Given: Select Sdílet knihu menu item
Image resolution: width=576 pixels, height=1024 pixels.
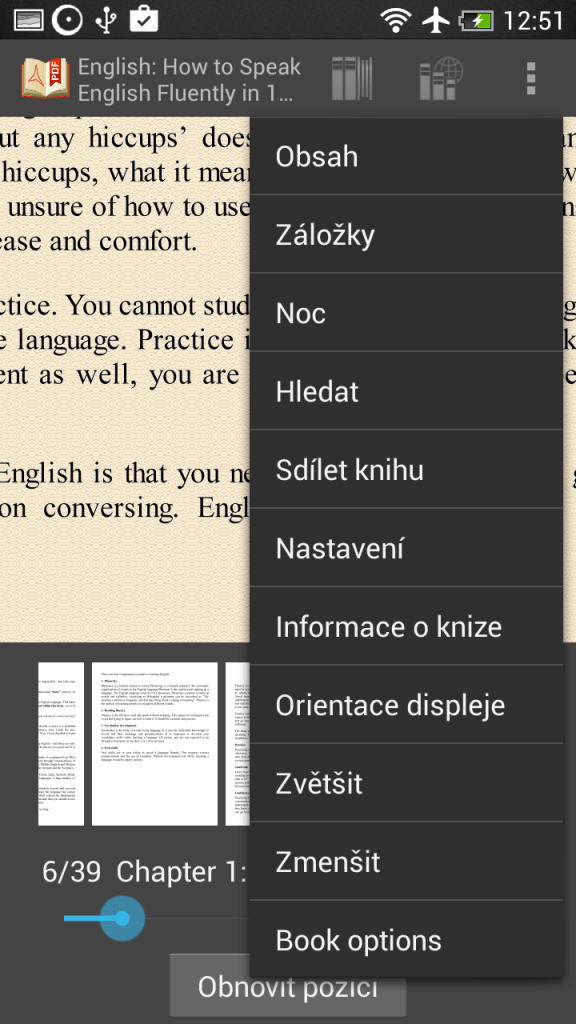Looking at the screenshot, I should click(406, 470).
